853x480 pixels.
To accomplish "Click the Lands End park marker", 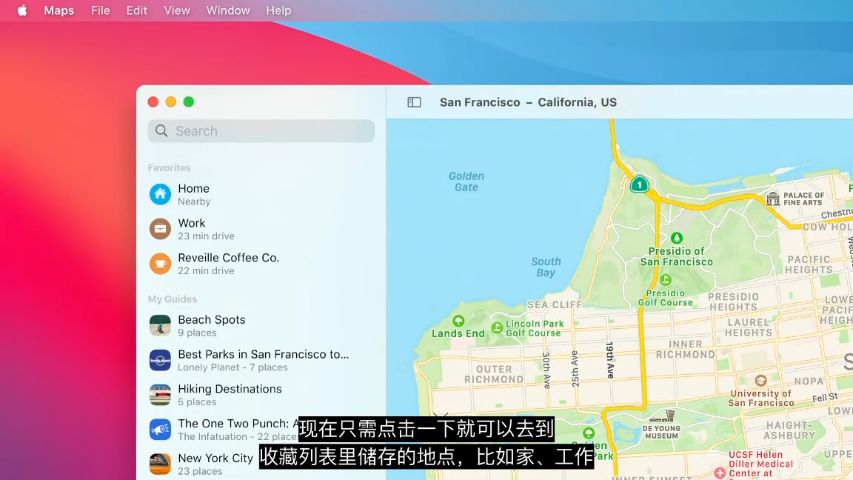I will 458,321.
